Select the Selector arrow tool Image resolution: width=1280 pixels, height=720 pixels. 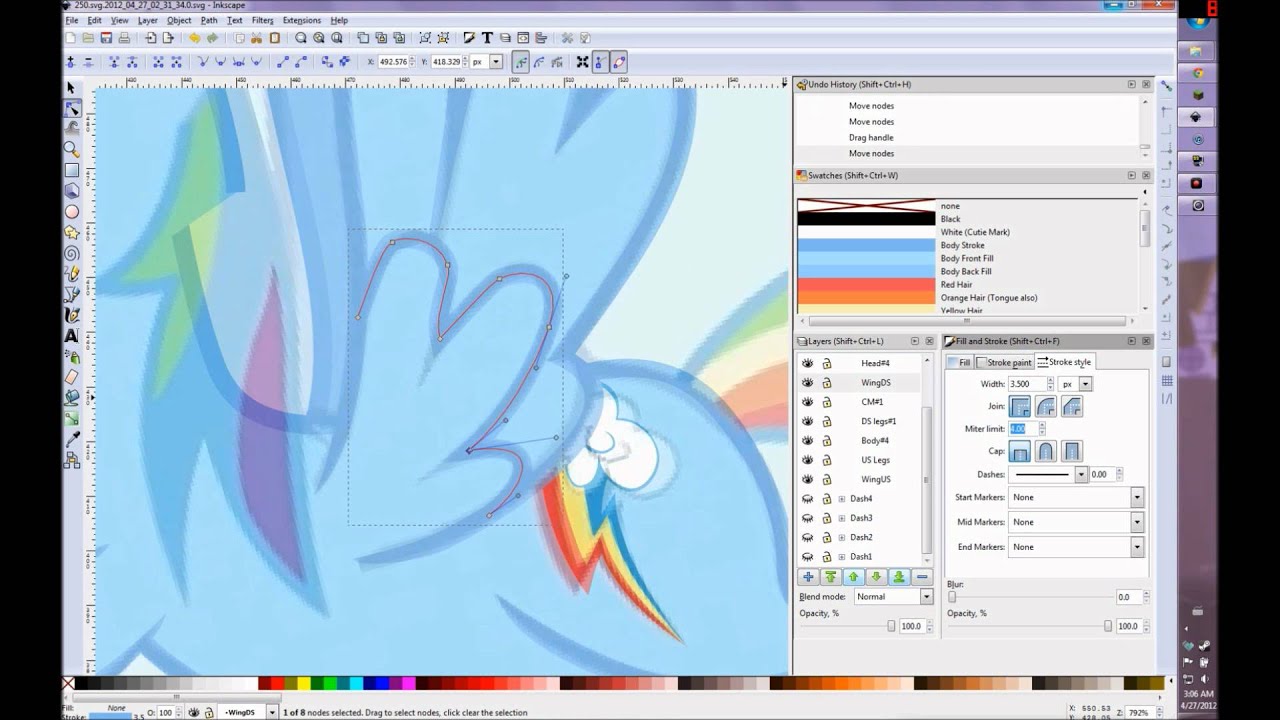coord(71,88)
